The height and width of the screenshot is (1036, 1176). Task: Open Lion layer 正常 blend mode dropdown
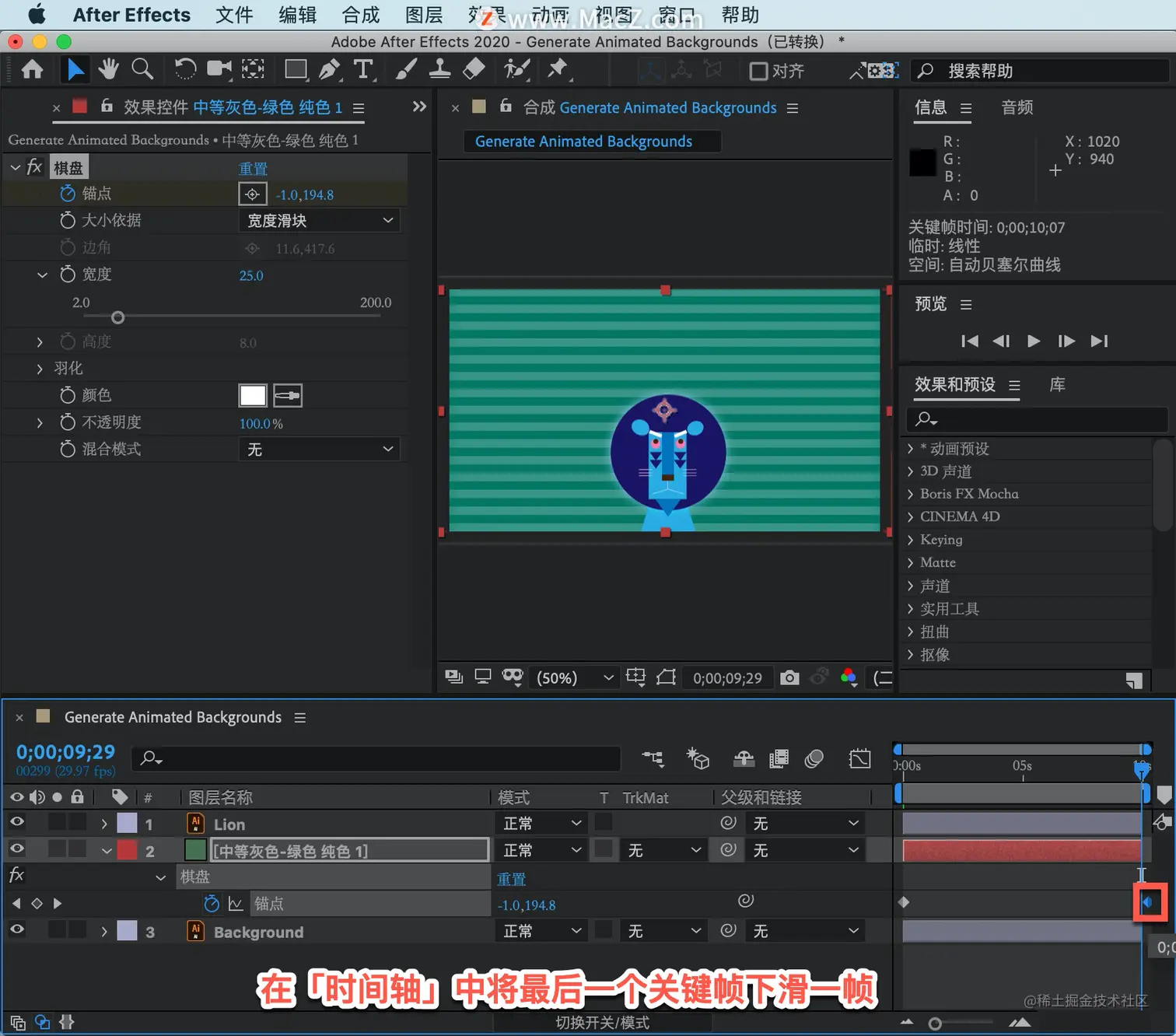click(x=541, y=823)
